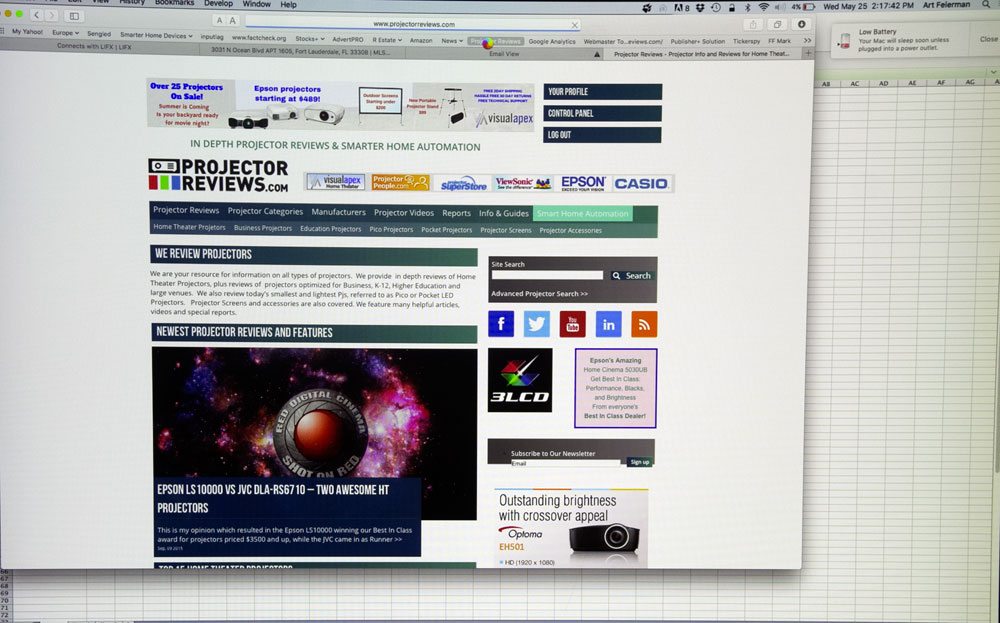Click the battery status icon
The image size is (1000, 623).
809,6
